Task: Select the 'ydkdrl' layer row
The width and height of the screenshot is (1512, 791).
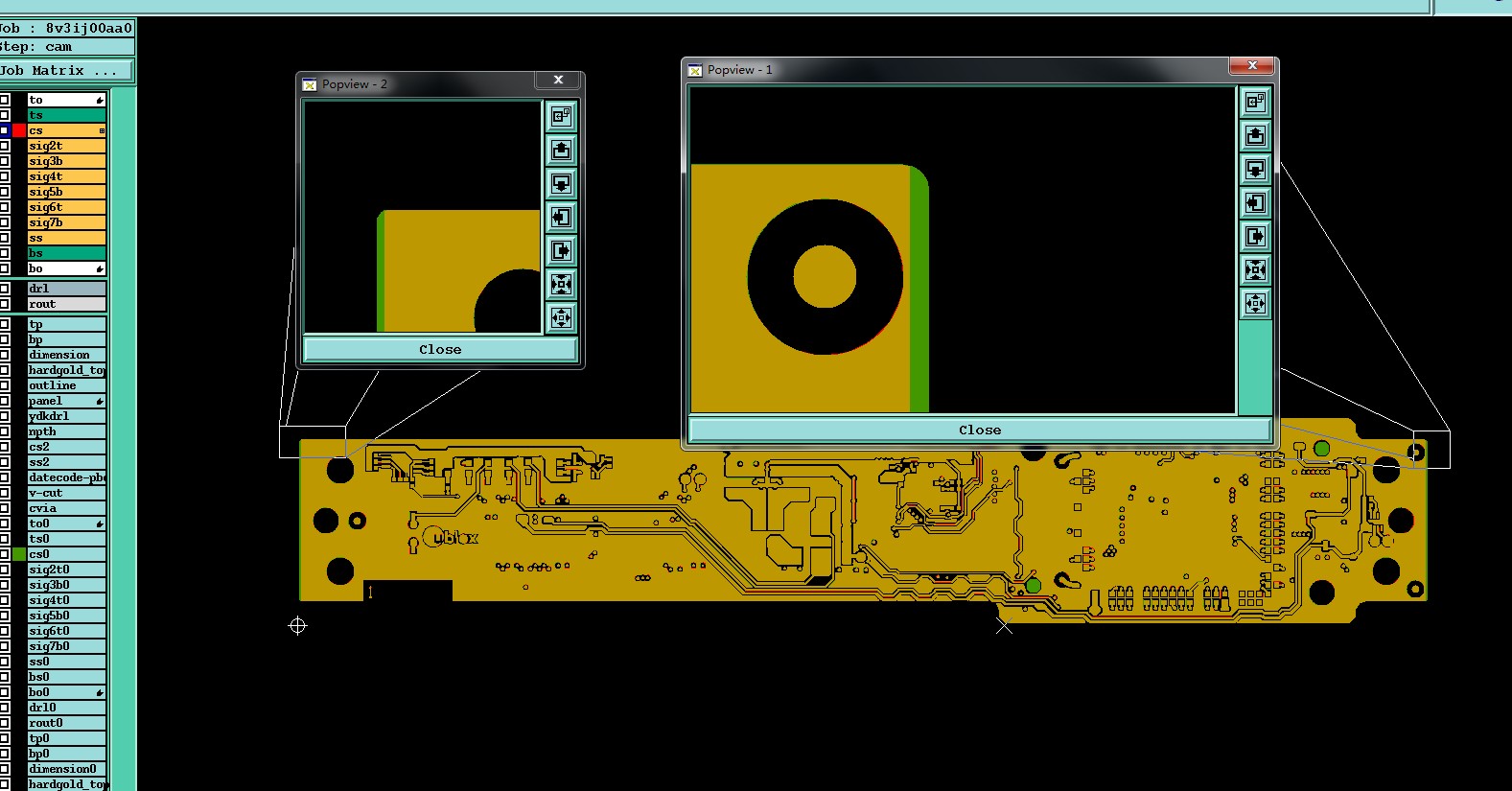Action: coord(66,416)
